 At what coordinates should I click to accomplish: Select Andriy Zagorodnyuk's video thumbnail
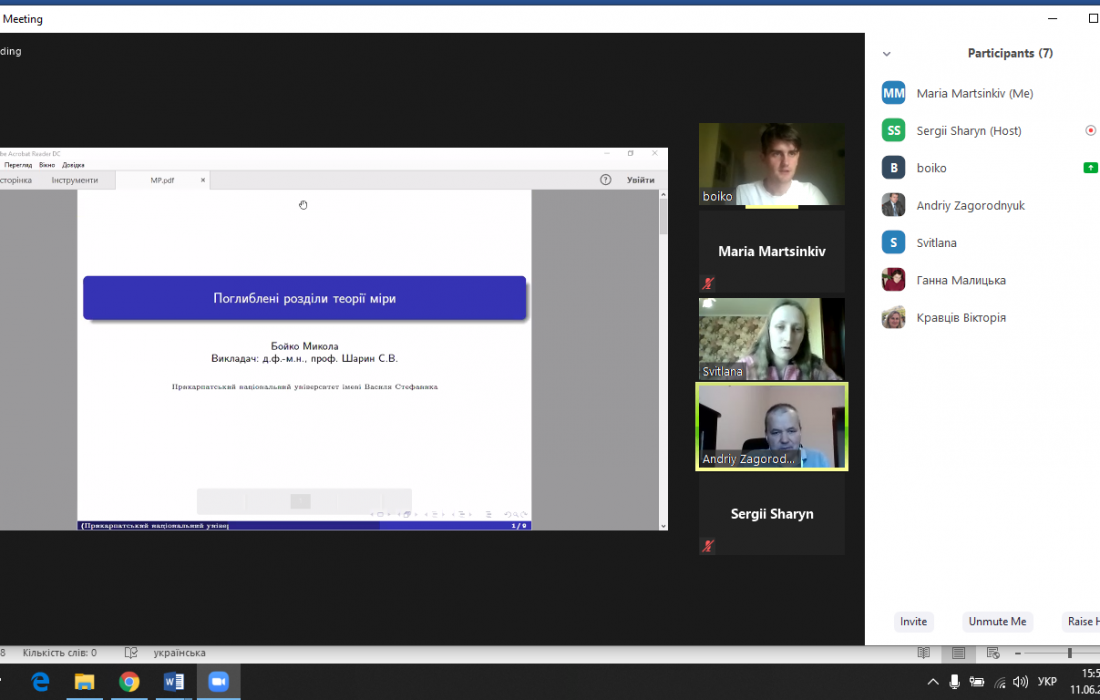click(771, 426)
